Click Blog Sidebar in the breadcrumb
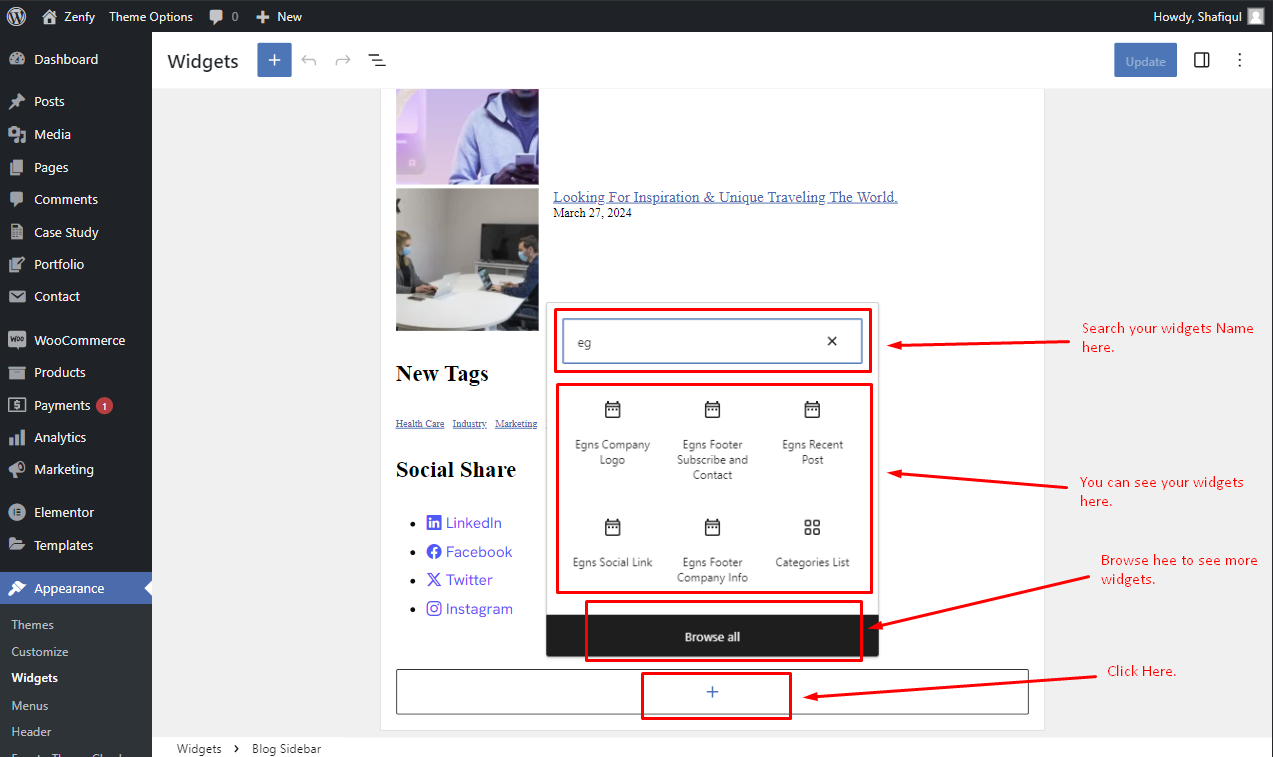This screenshot has width=1273, height=757. (x=286, y=748)
